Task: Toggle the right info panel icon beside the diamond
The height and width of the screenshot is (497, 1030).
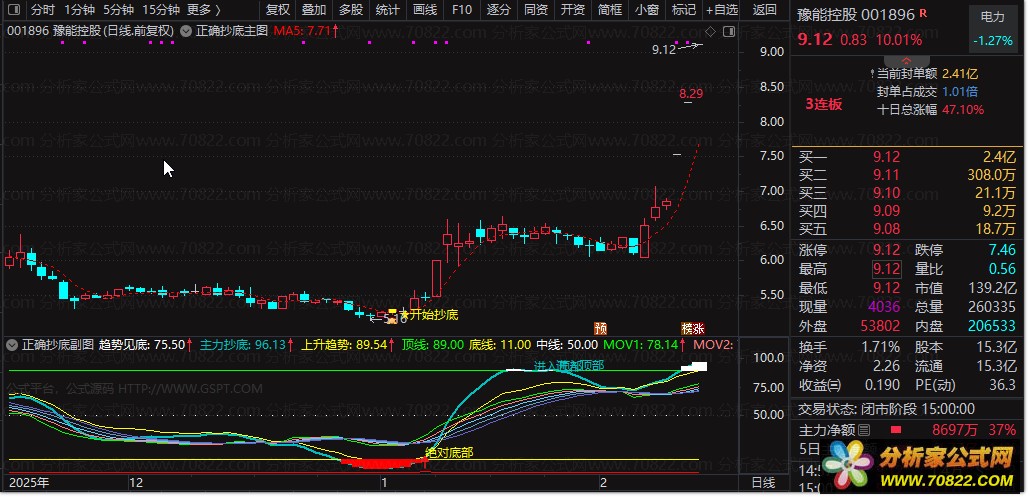Action: click(728, 31)
